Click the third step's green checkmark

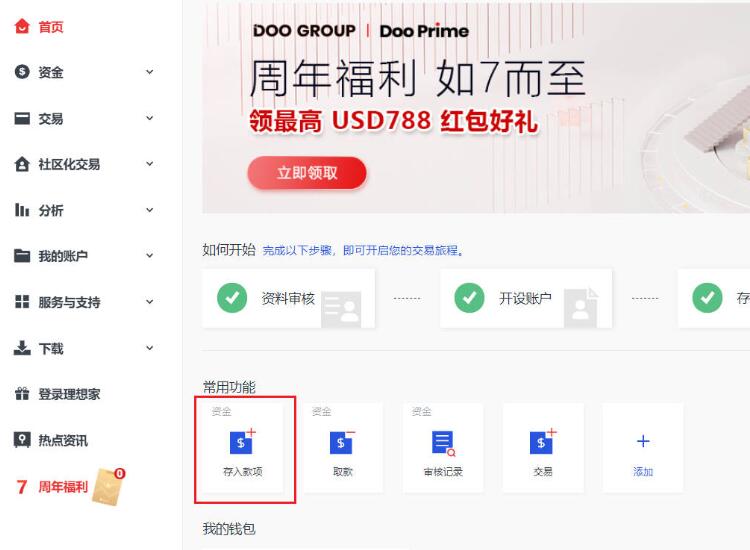pyautogui.click(x=707, y=298)
